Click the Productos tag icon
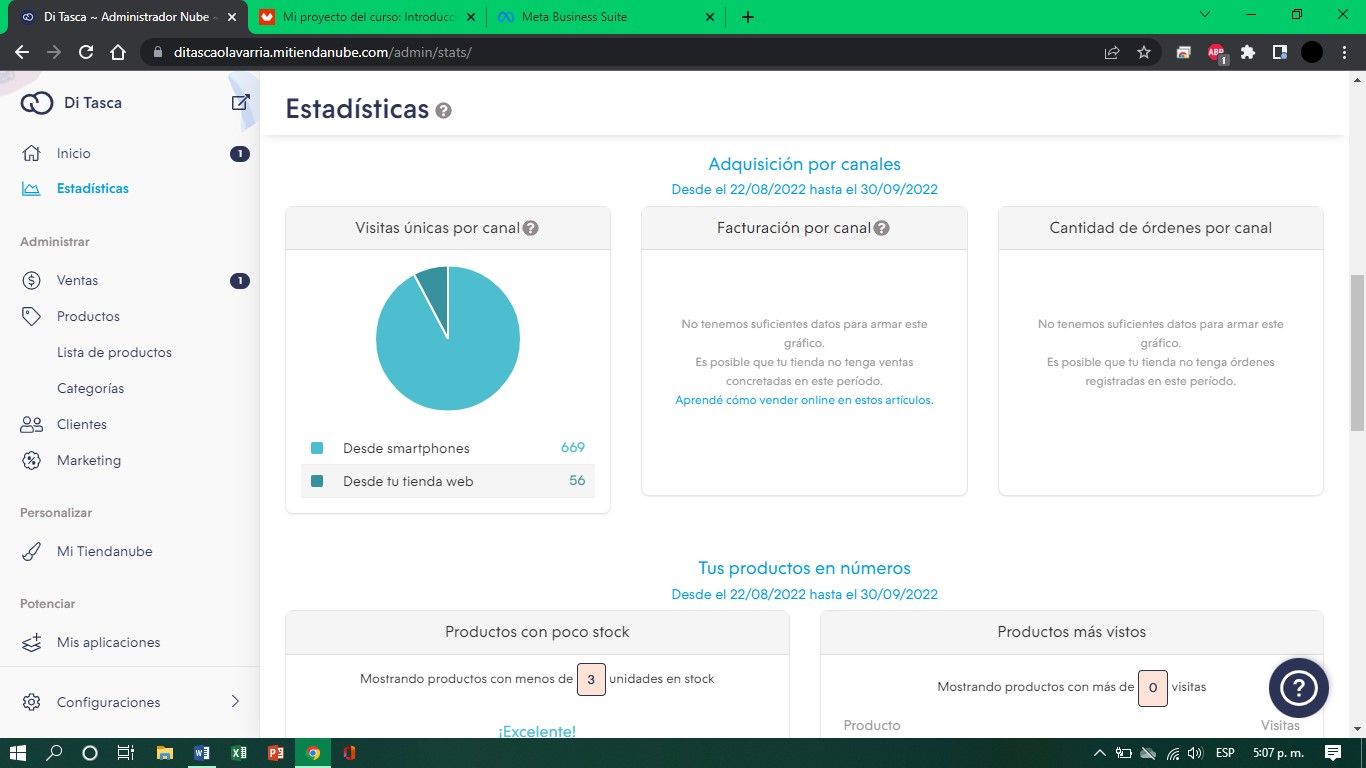The width and height of the screenshot is (1366, 768). pos(32,316)
